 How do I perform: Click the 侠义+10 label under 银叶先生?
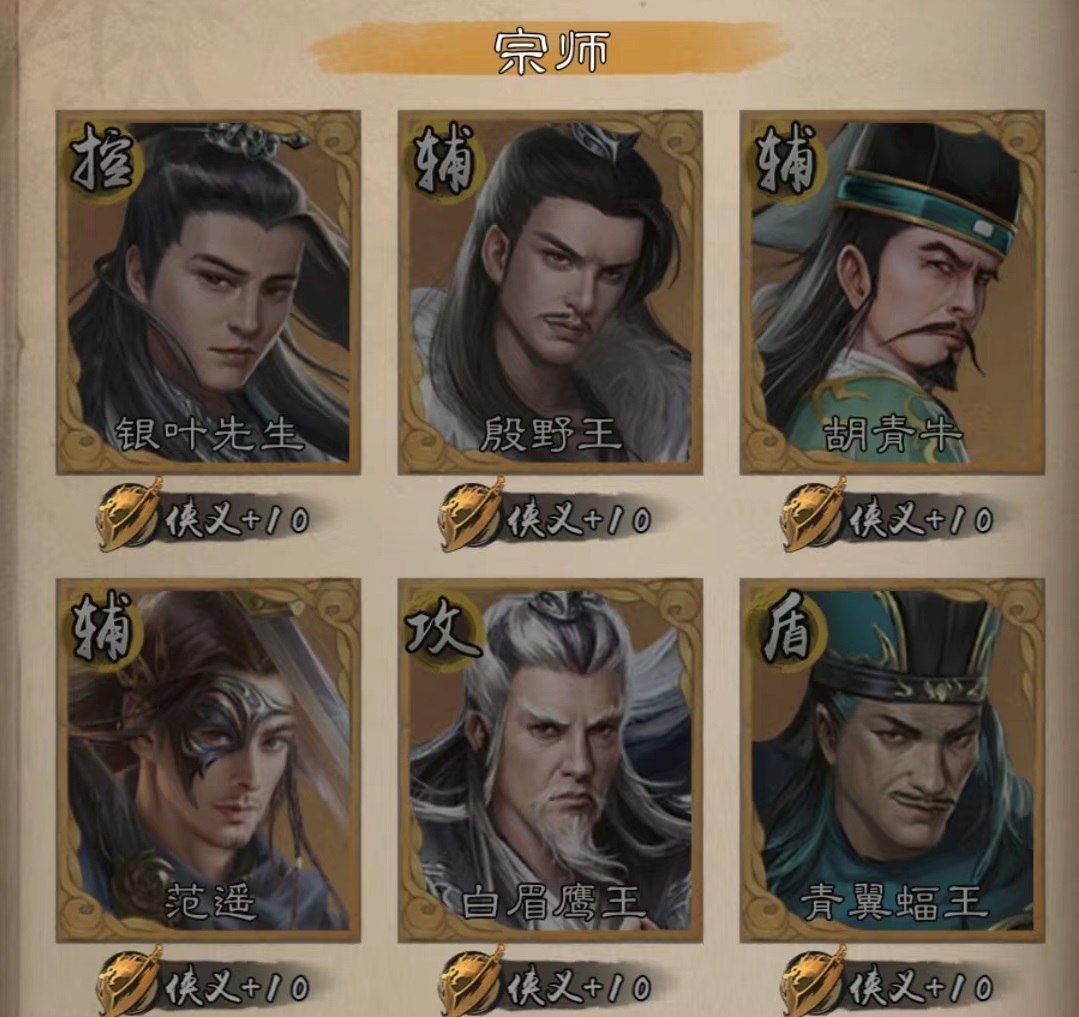[237, 520]
